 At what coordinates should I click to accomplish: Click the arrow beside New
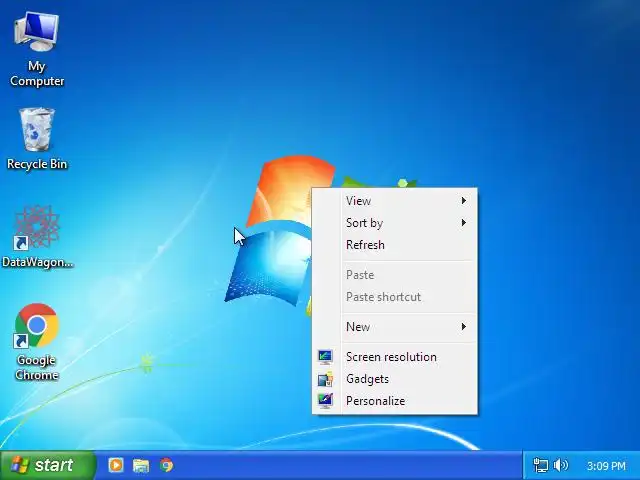click(x=464, y=327)
